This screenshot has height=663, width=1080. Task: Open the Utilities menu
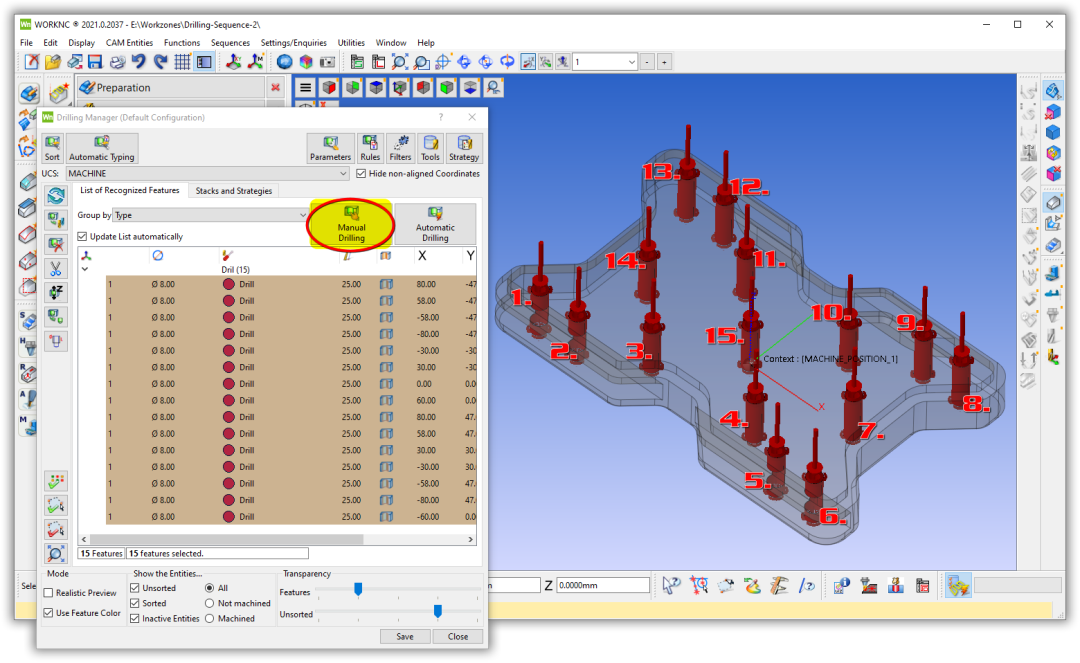coord(351,43)
